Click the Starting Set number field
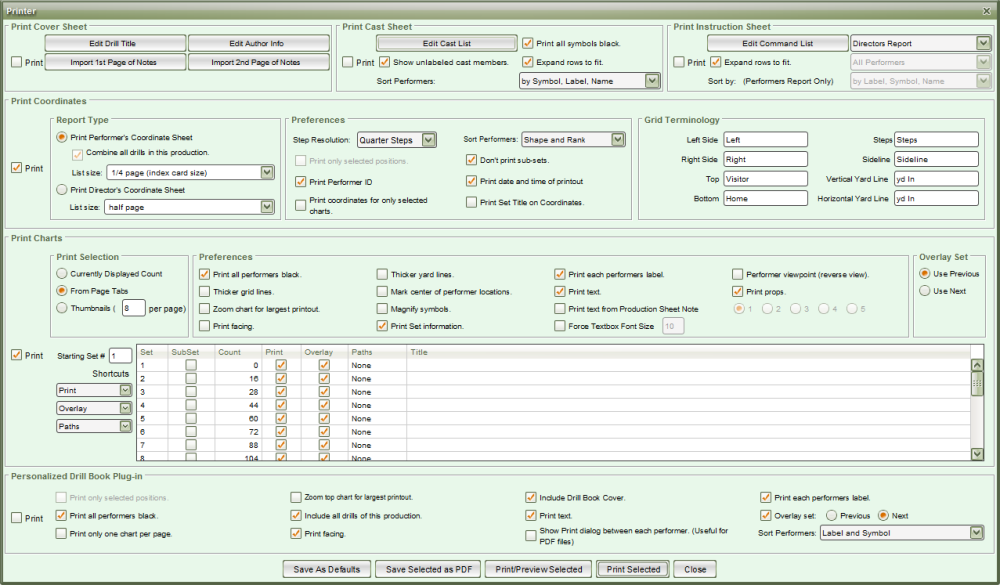 120,354
